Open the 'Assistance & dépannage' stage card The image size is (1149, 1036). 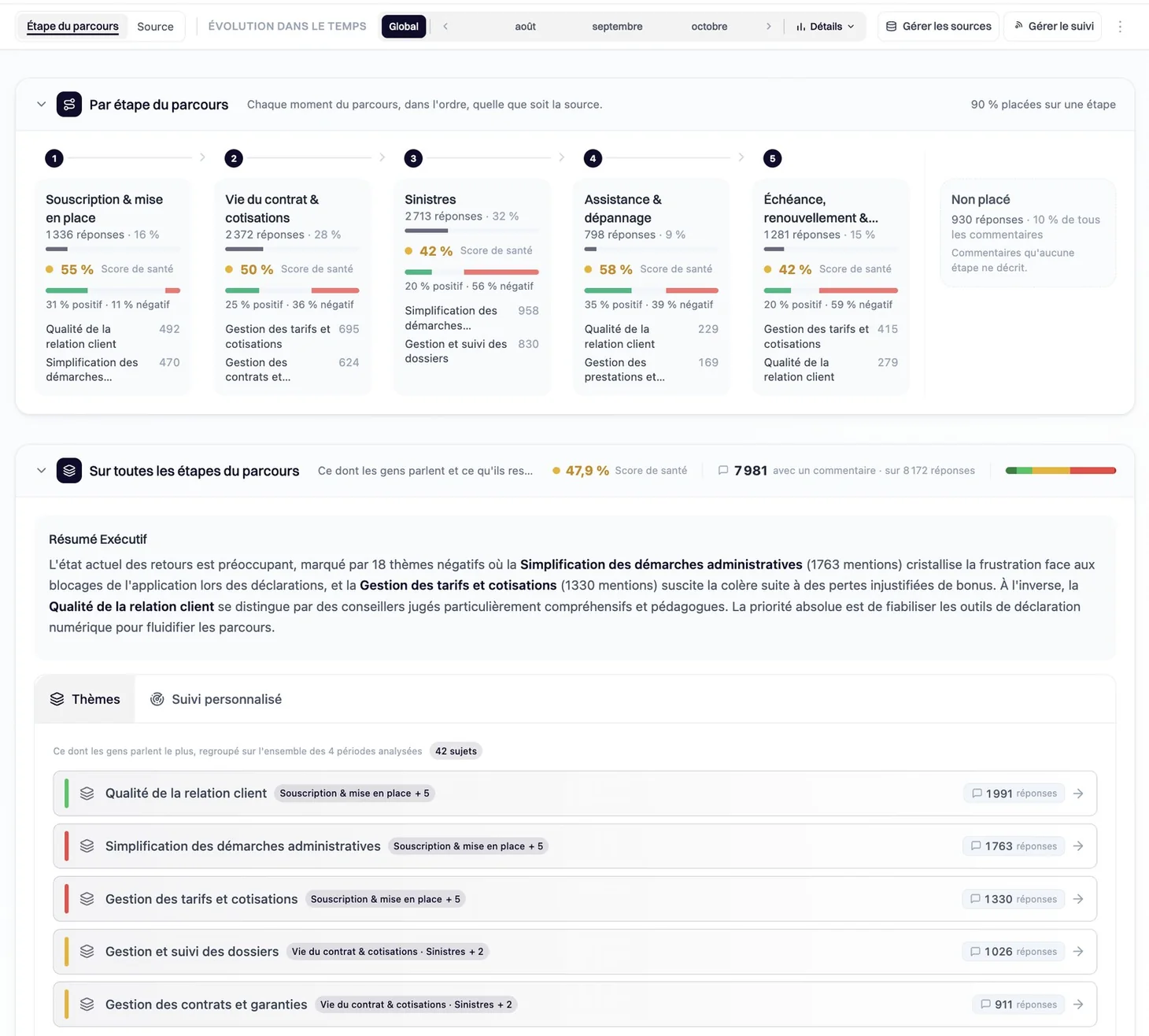[651, 287]
